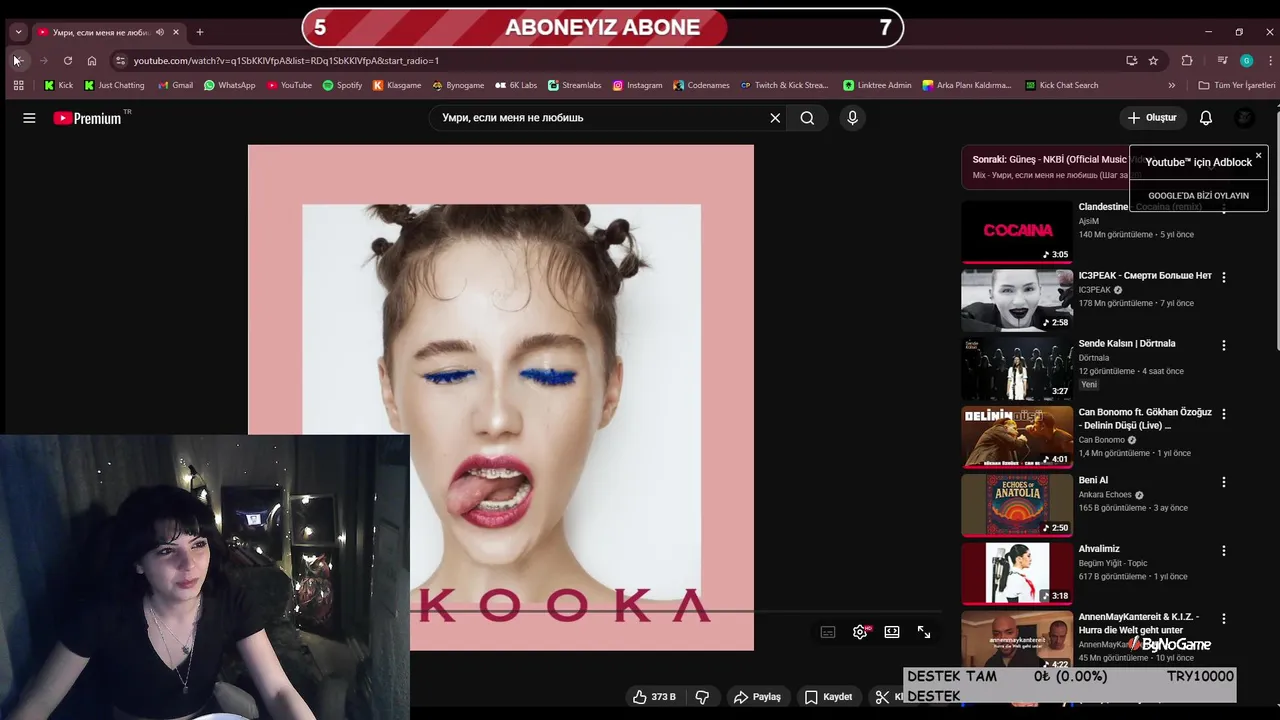
Task: Open the Linktree Admin bookmark
Action: pos(877,86)
